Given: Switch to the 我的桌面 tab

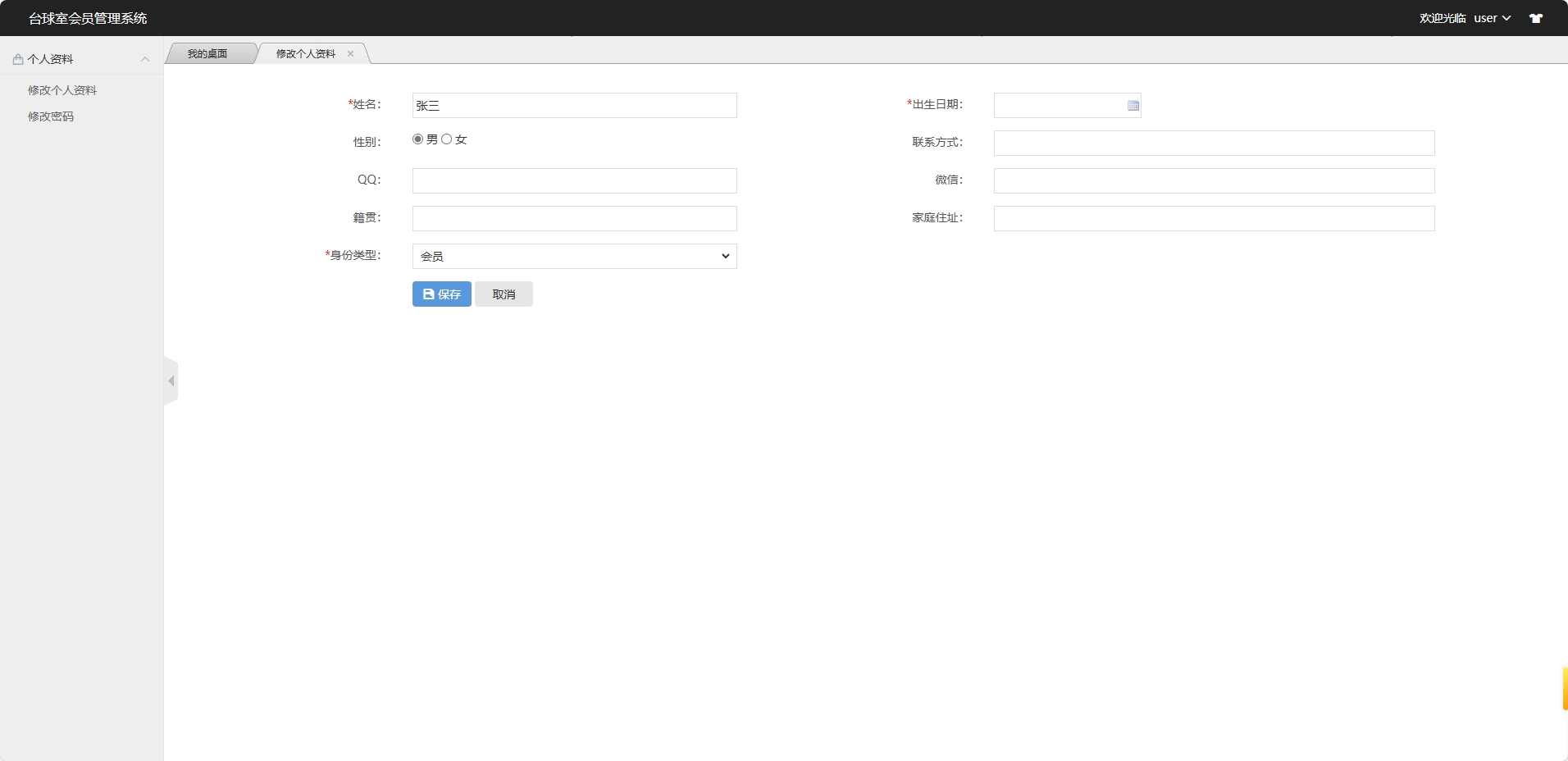Looking at the screenshot, I should click(x=207, y=54).
